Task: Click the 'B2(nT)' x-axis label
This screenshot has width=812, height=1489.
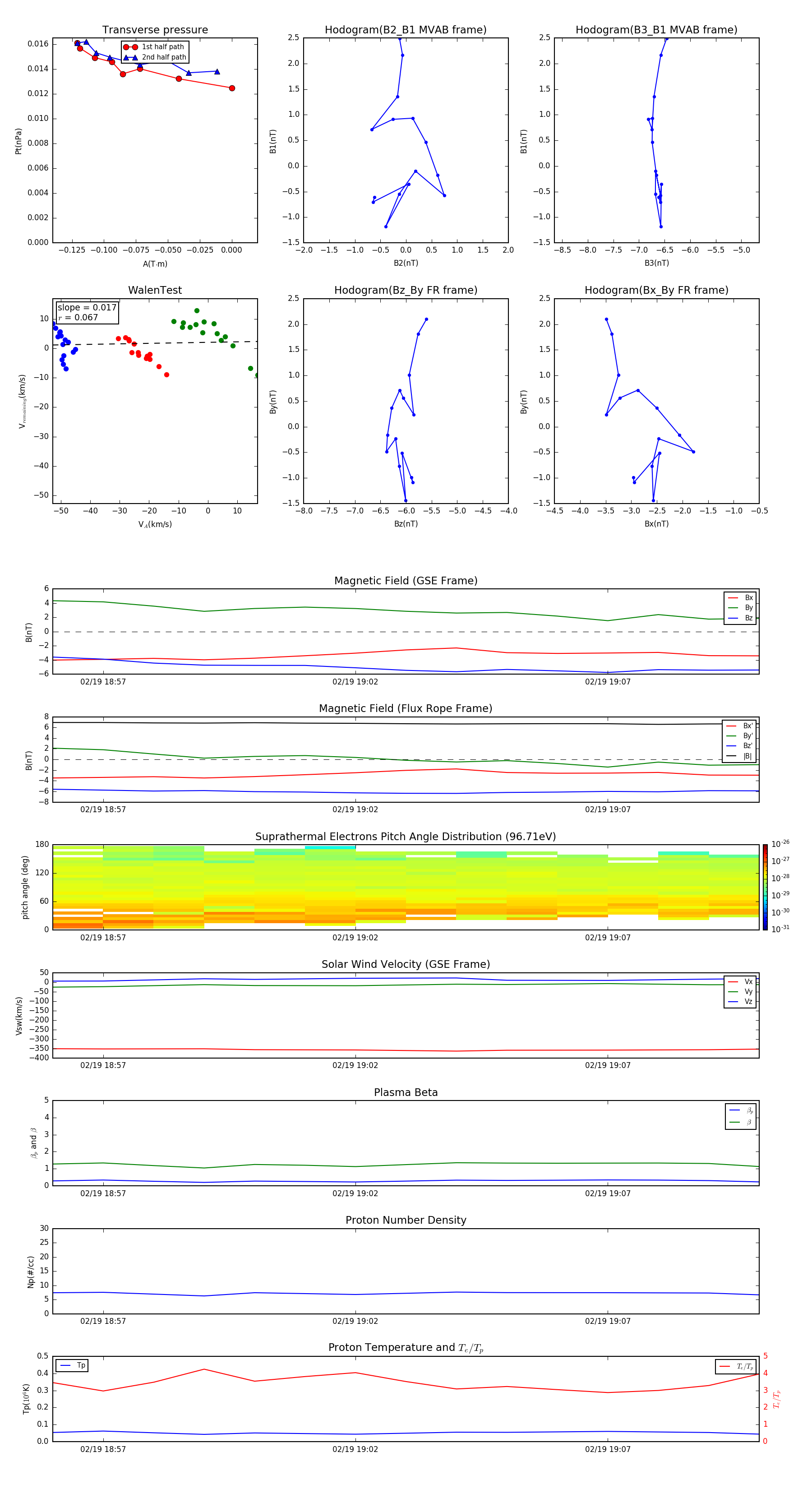Action: coord(406,263)
